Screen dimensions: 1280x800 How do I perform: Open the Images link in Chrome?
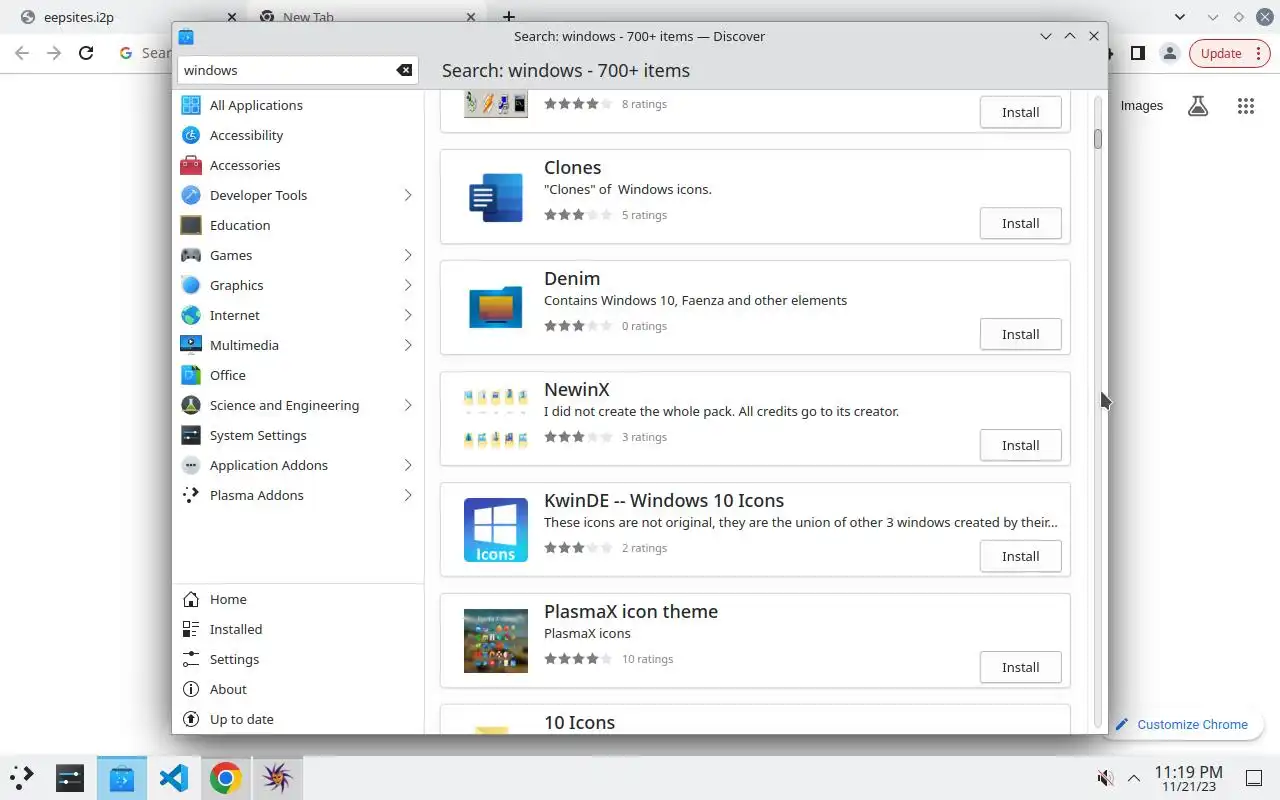tap(1141, 105)
